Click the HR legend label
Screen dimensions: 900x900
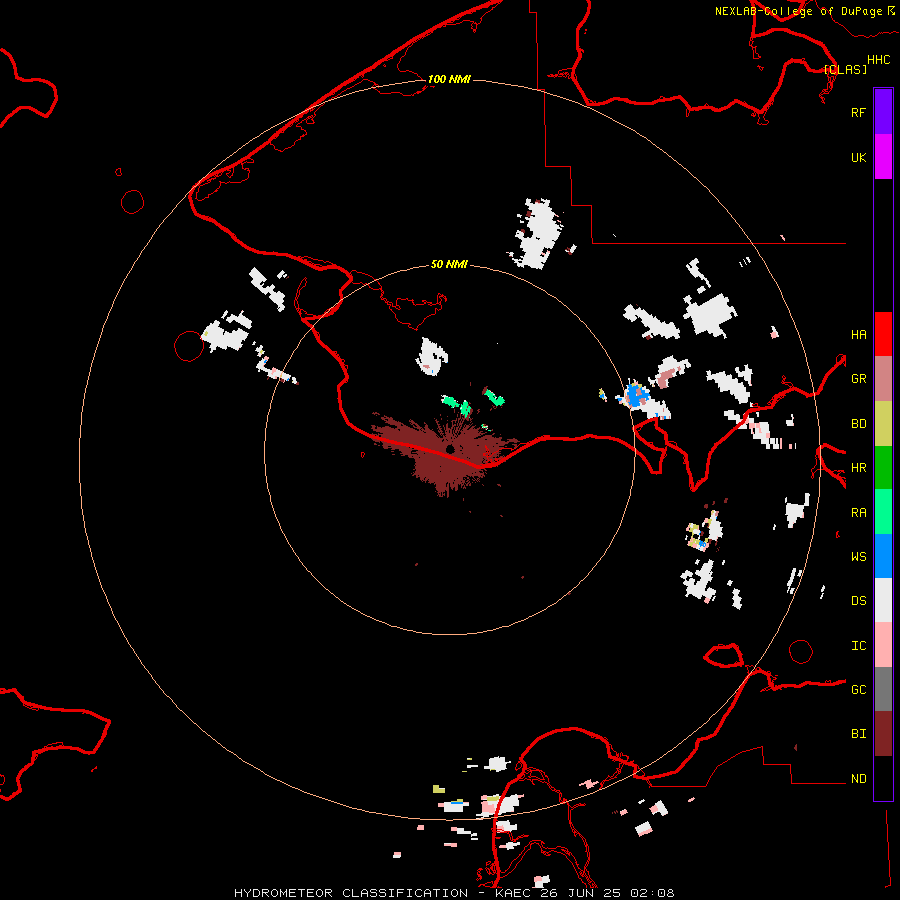[858, 468]
